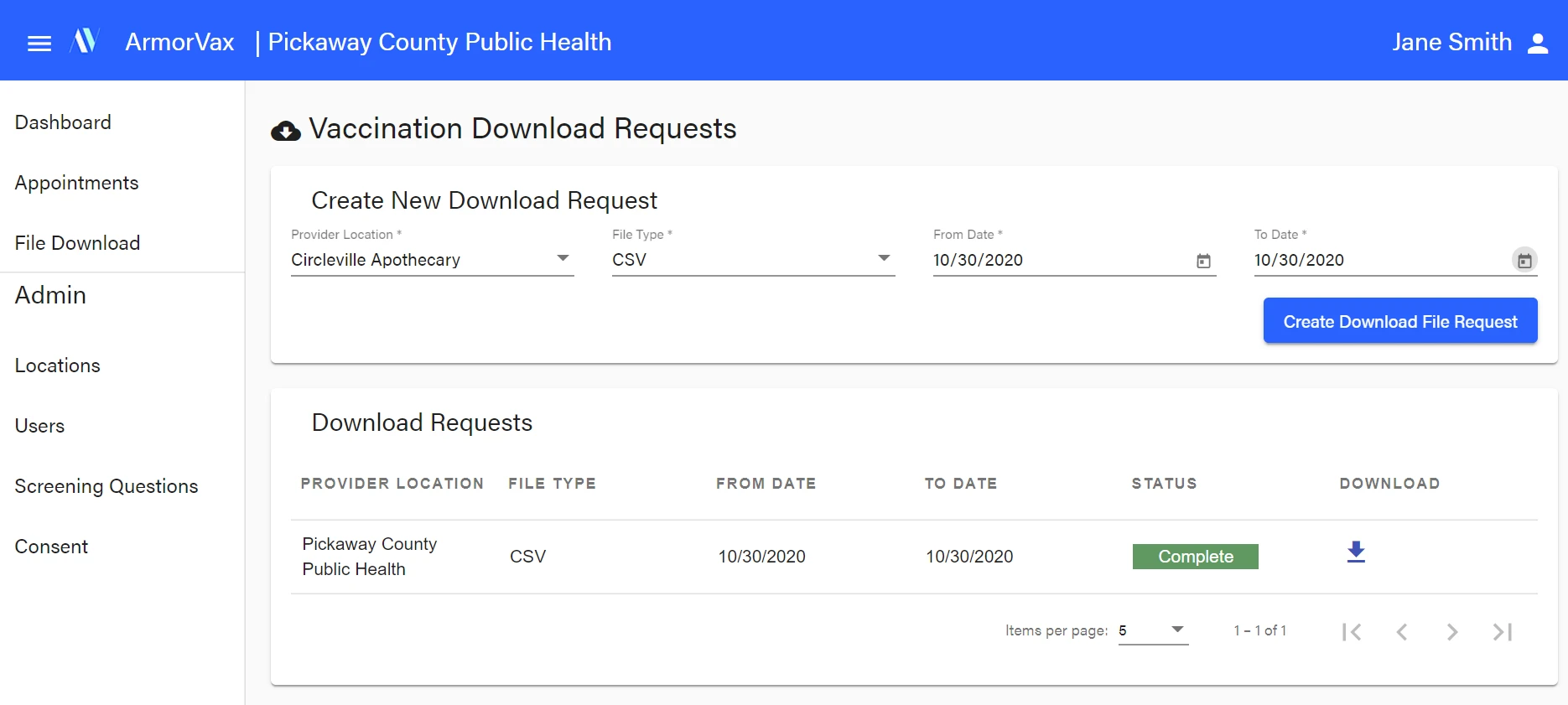
Task: Click the Pickaway County Public Health row cell
Action: 370,557
